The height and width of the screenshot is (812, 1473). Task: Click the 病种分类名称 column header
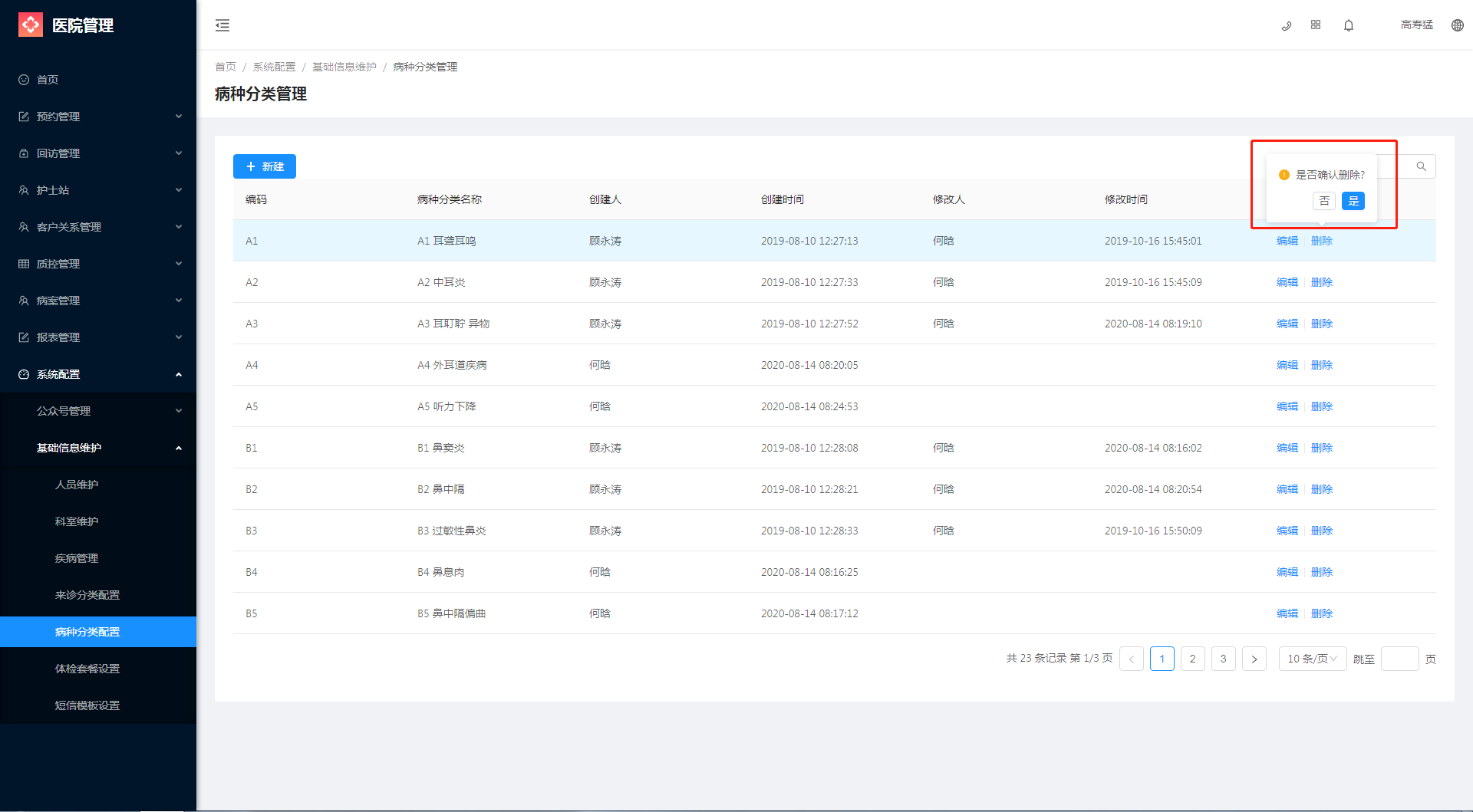(x=450, y=199)
